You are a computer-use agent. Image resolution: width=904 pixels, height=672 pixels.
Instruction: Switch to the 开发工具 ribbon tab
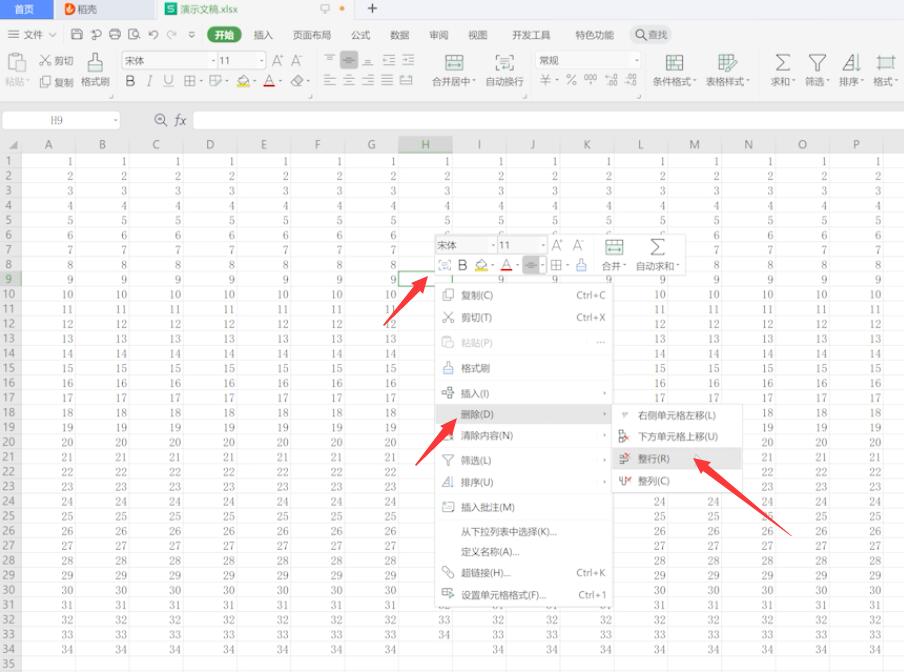pos(531,35)
